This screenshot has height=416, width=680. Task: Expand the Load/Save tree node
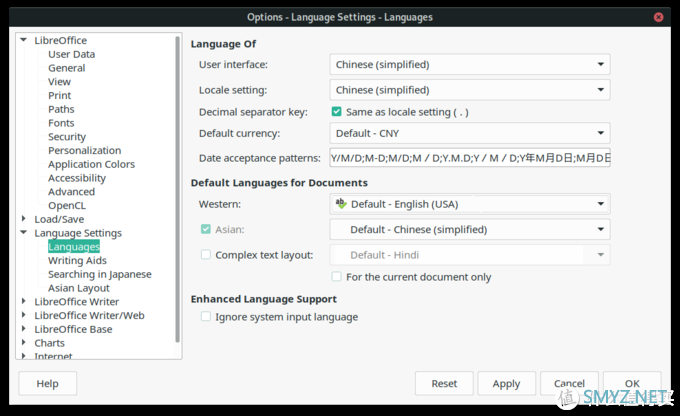(23, 219)
